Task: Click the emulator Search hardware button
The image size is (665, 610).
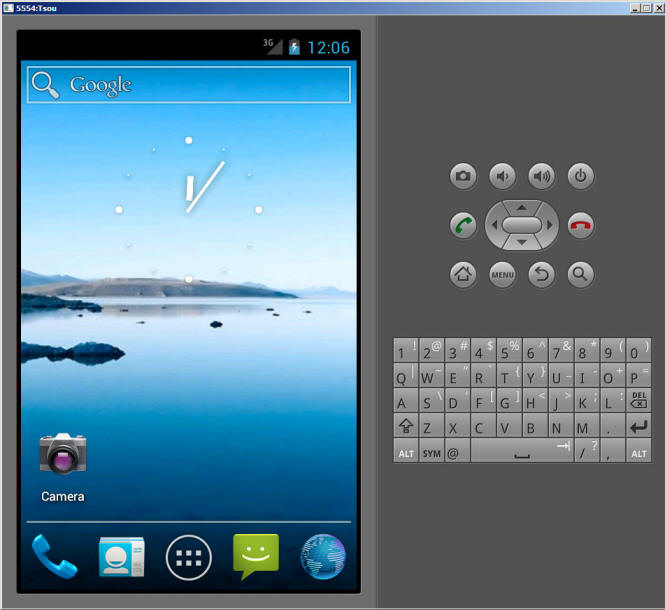Action: (x=581, y=274)
